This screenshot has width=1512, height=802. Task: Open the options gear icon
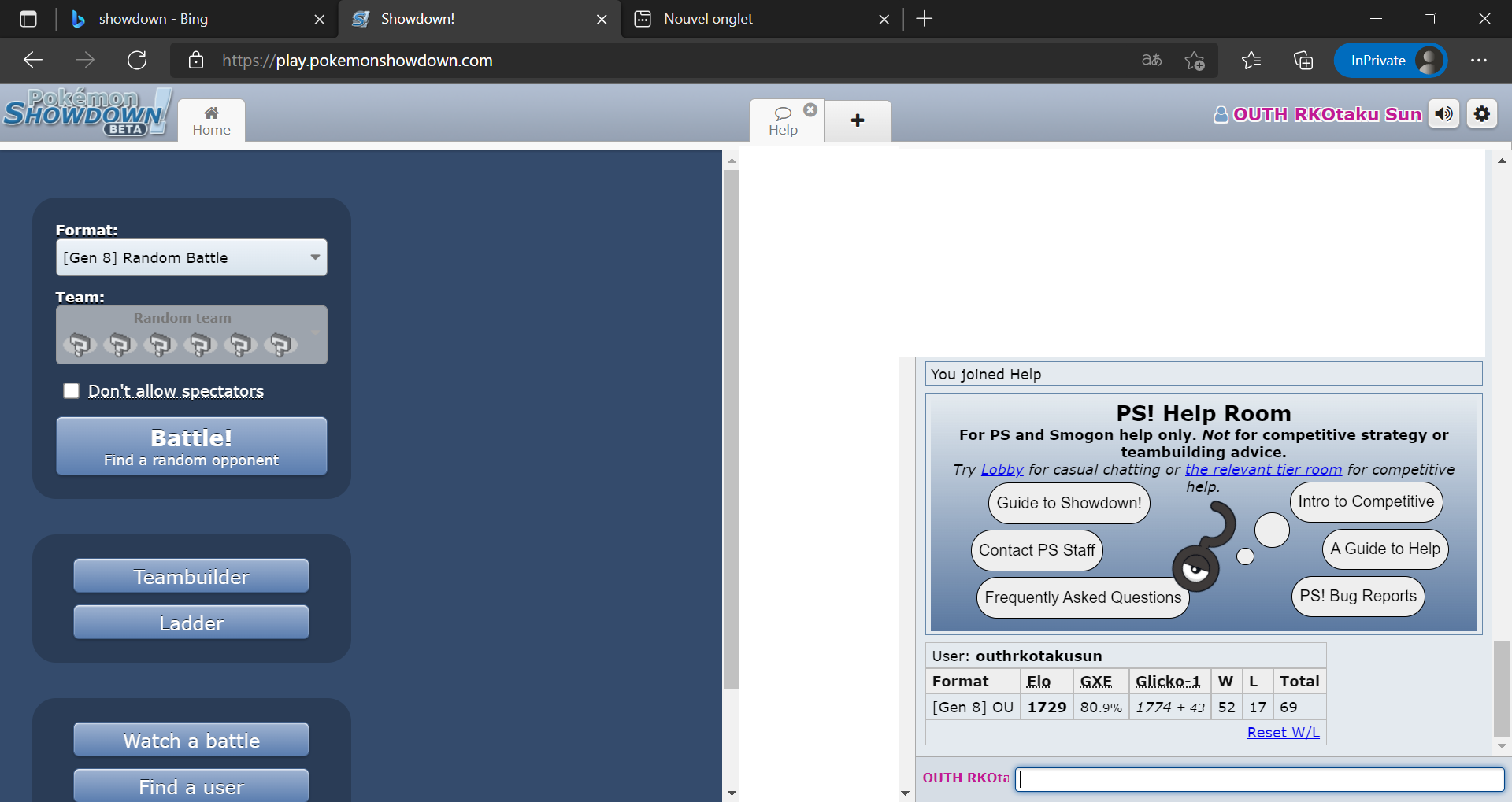[x=1481, y=114]
